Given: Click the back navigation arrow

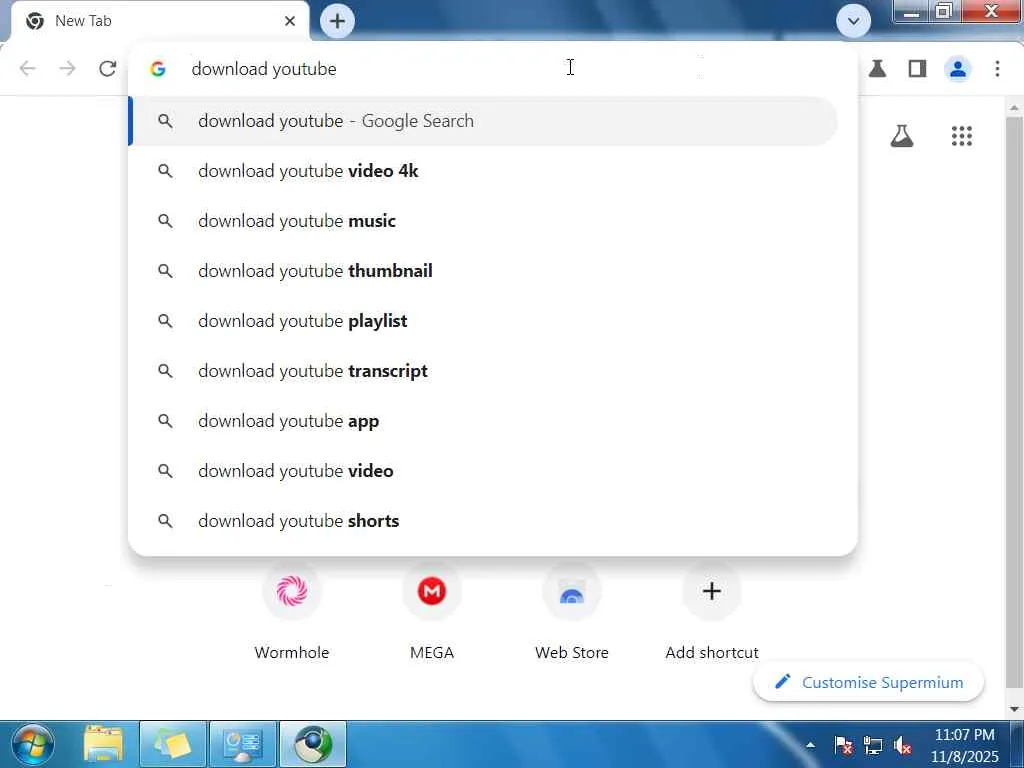Looking at the screenshot, I should [27, 69].
